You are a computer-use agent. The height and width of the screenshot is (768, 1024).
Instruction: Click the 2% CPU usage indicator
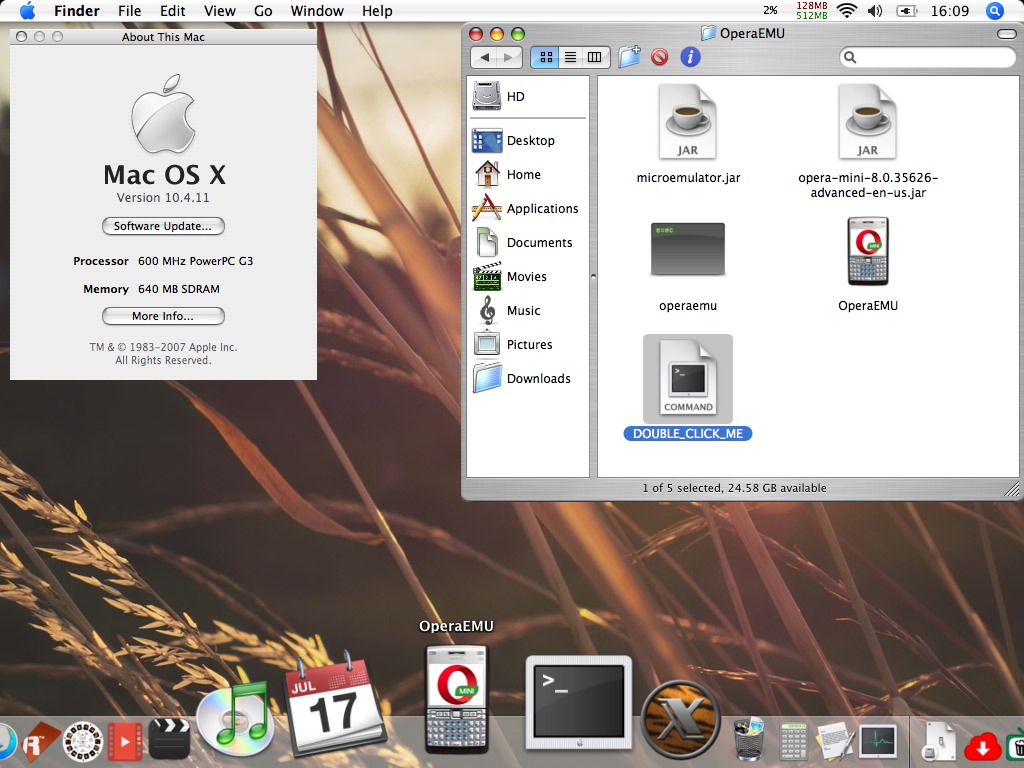(771, 10)
